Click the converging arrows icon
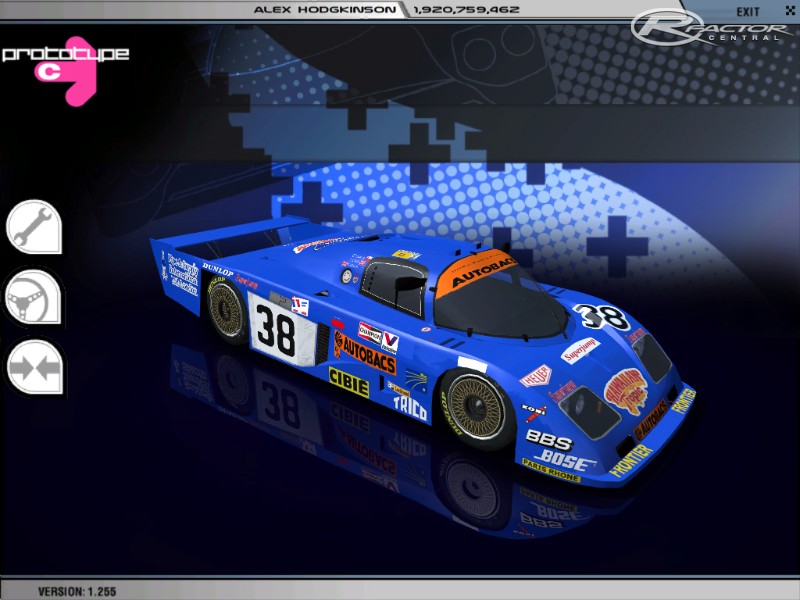 (35, 367)
